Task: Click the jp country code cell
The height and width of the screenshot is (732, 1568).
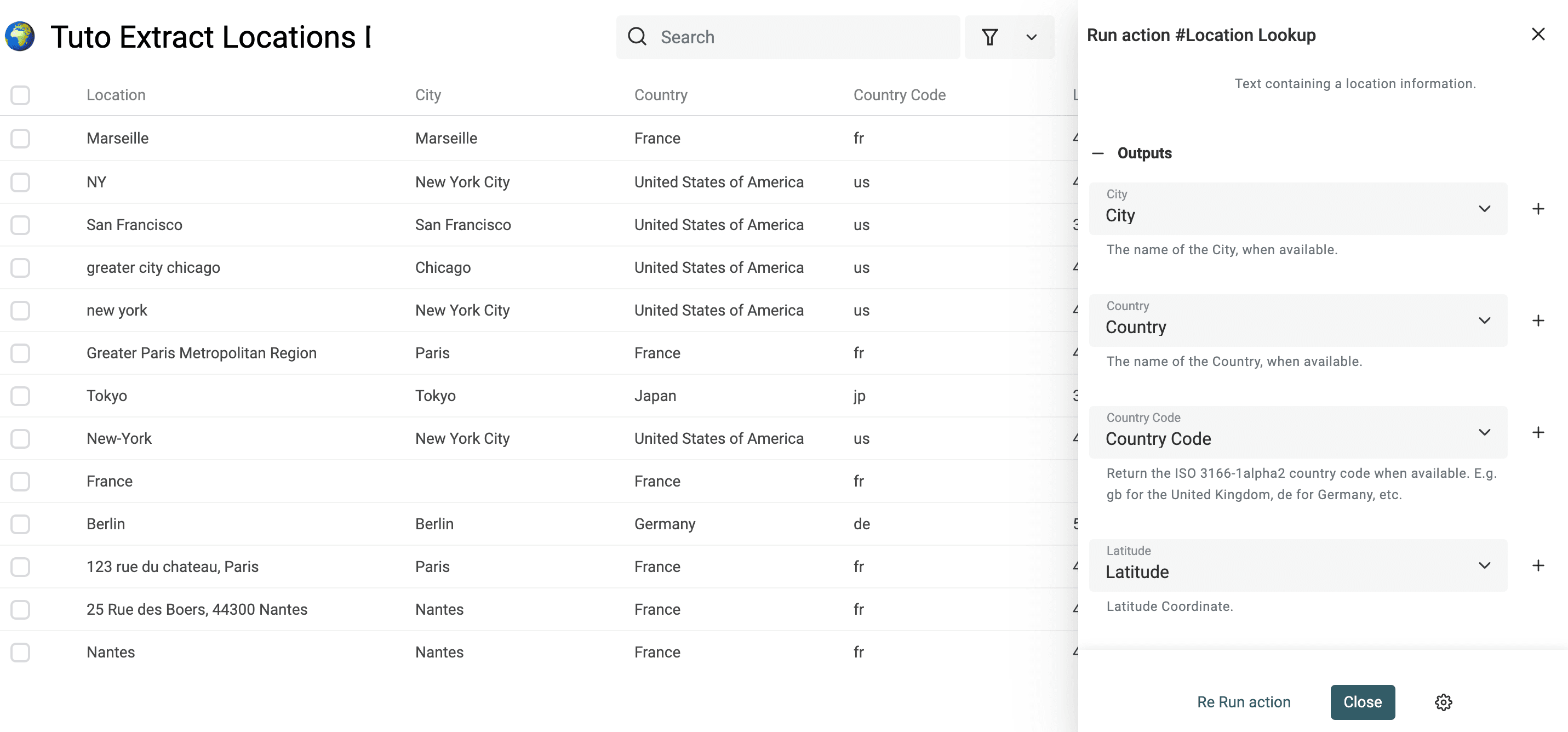Action: (x=859, y=396)
